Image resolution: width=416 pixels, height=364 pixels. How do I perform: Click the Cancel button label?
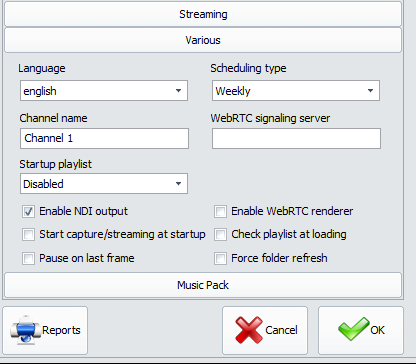point(281,330)
